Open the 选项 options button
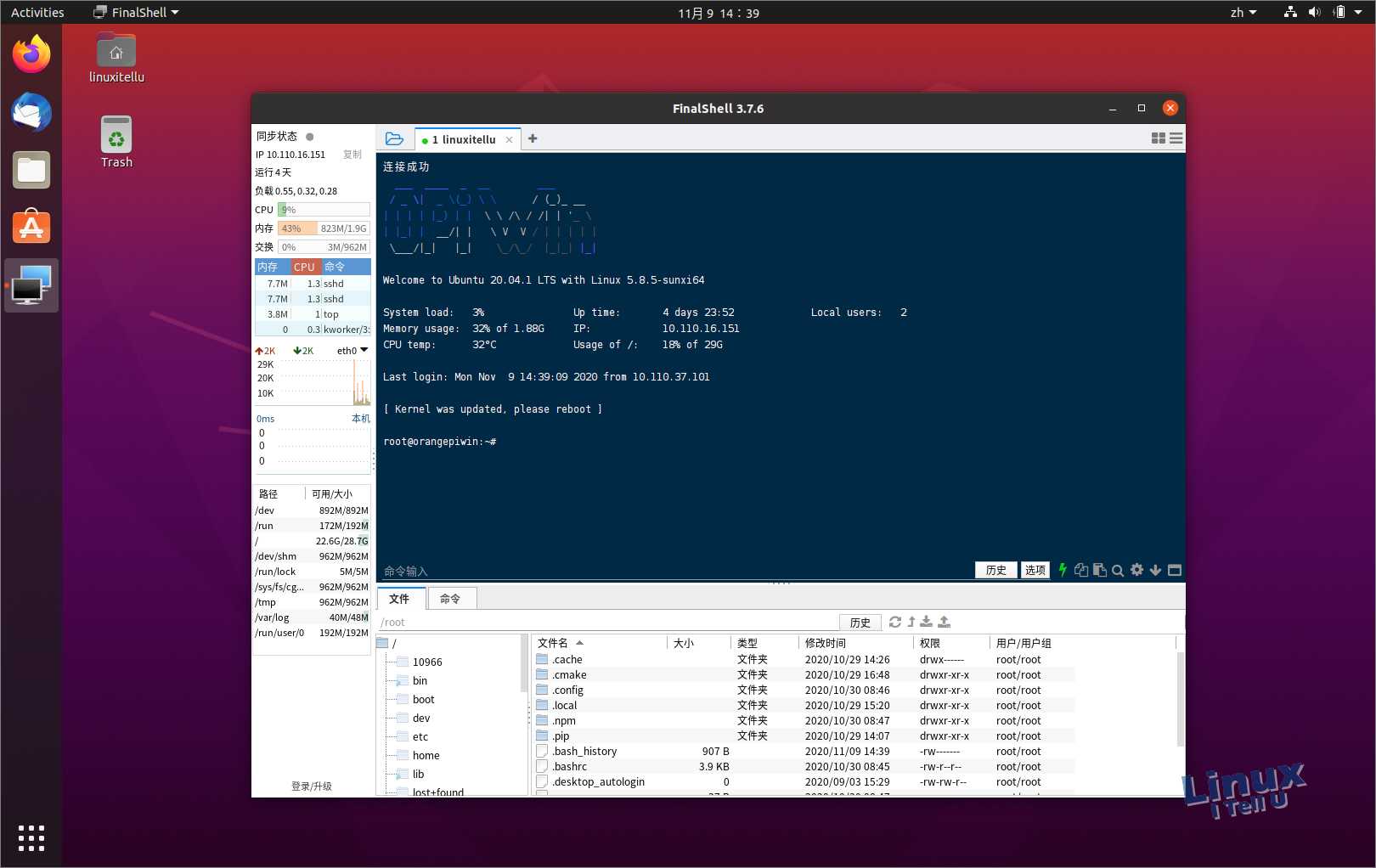The width and height of the screenshot is (1376, 868). point(1035,571)
